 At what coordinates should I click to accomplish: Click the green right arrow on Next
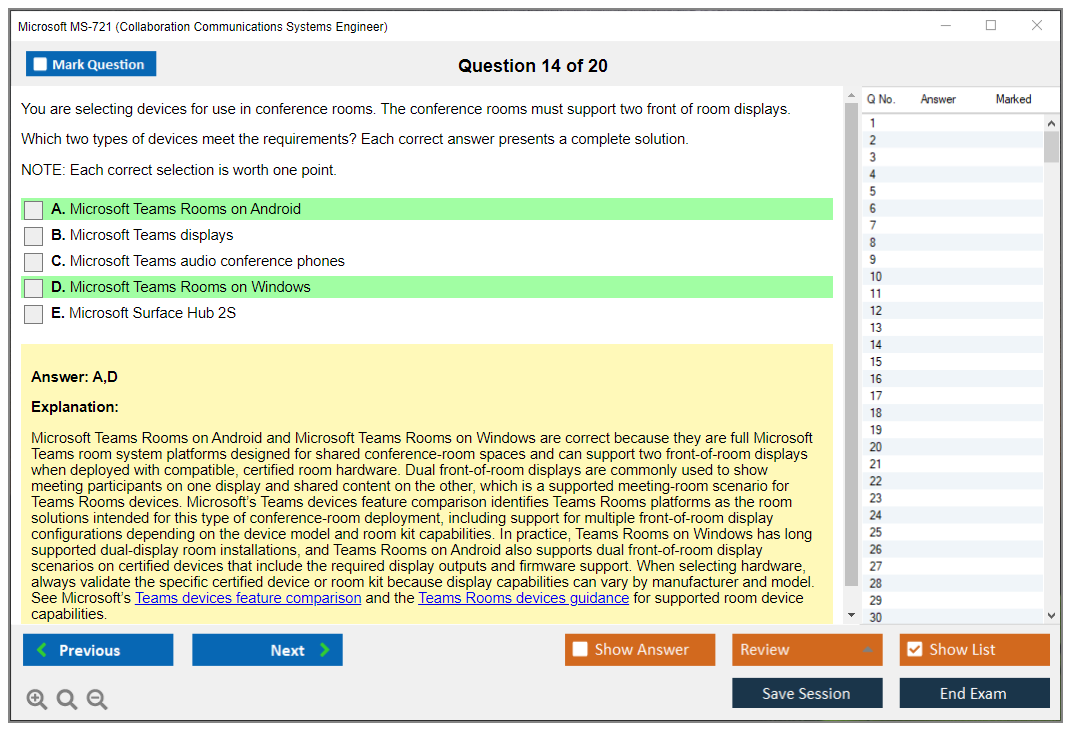click(x=325, y=649)
